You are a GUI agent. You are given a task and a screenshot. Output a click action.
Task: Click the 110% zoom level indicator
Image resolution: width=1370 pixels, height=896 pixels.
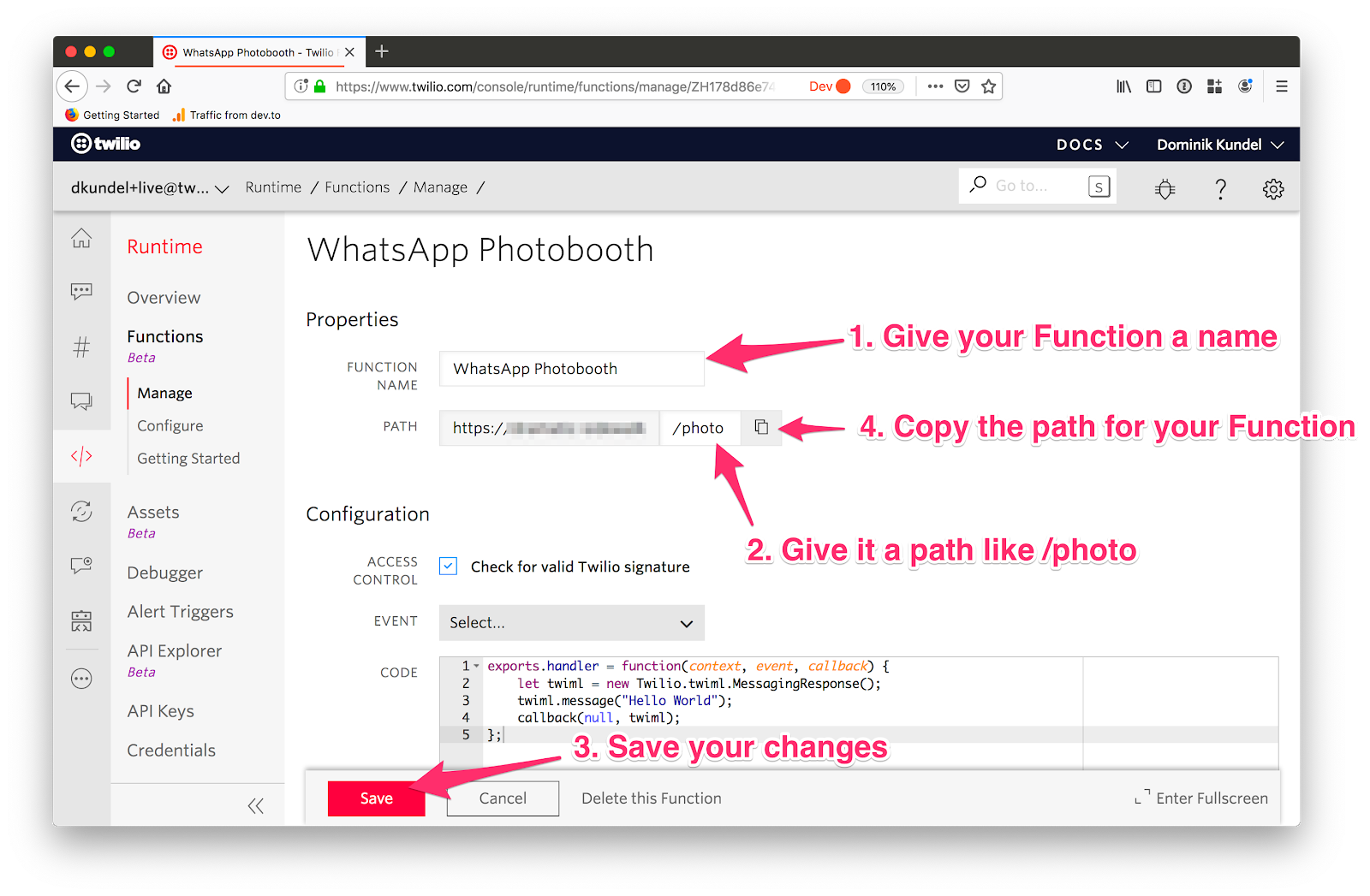tap(883, 86)
